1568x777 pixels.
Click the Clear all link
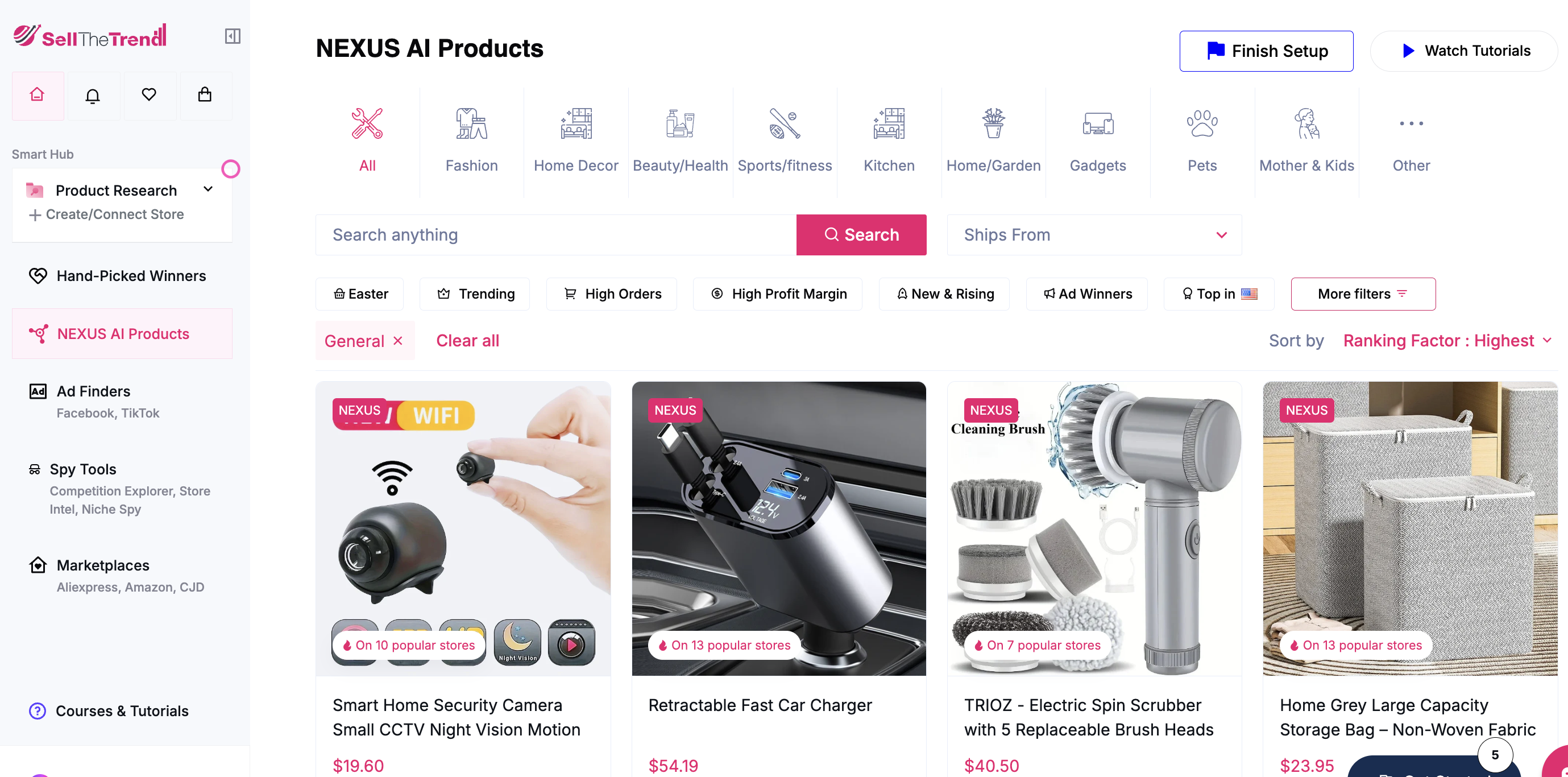coord(467,340)
